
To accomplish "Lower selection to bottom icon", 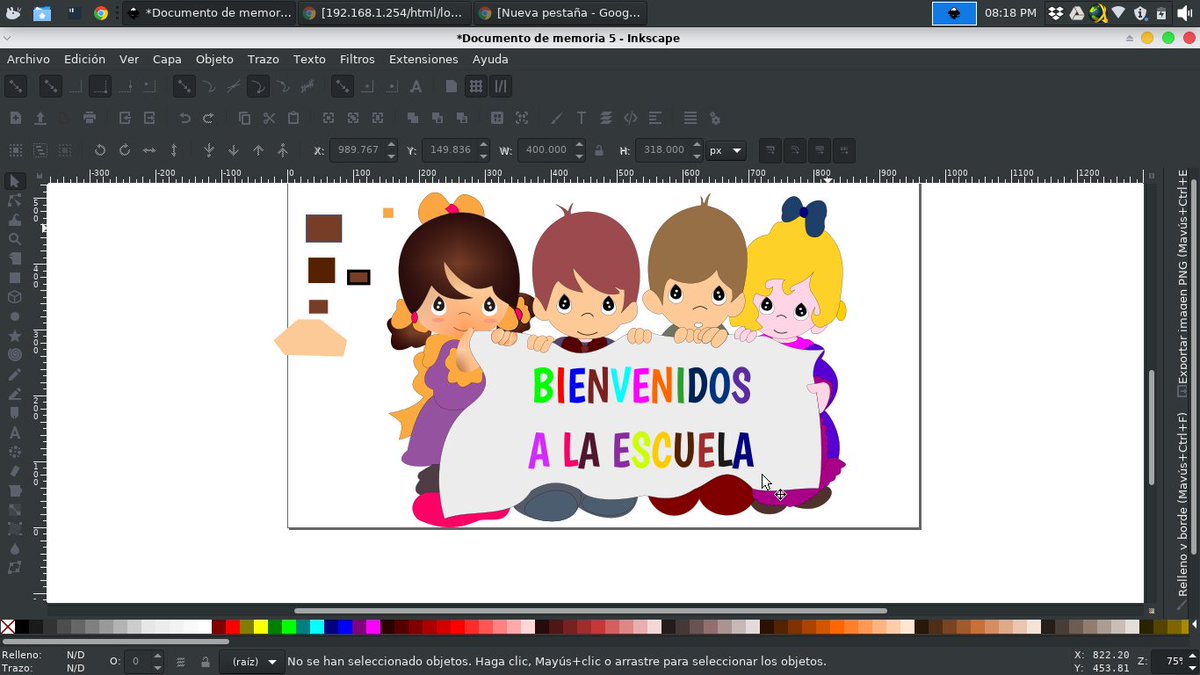I will [209, 150].
